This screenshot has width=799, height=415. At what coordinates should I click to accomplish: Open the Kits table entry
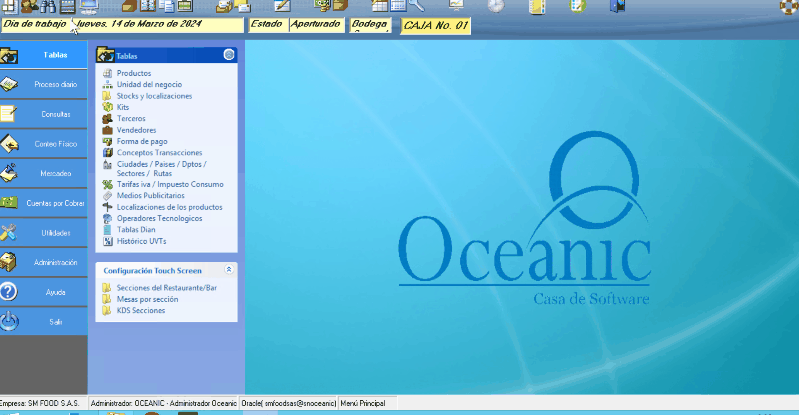tap(123, 107)
